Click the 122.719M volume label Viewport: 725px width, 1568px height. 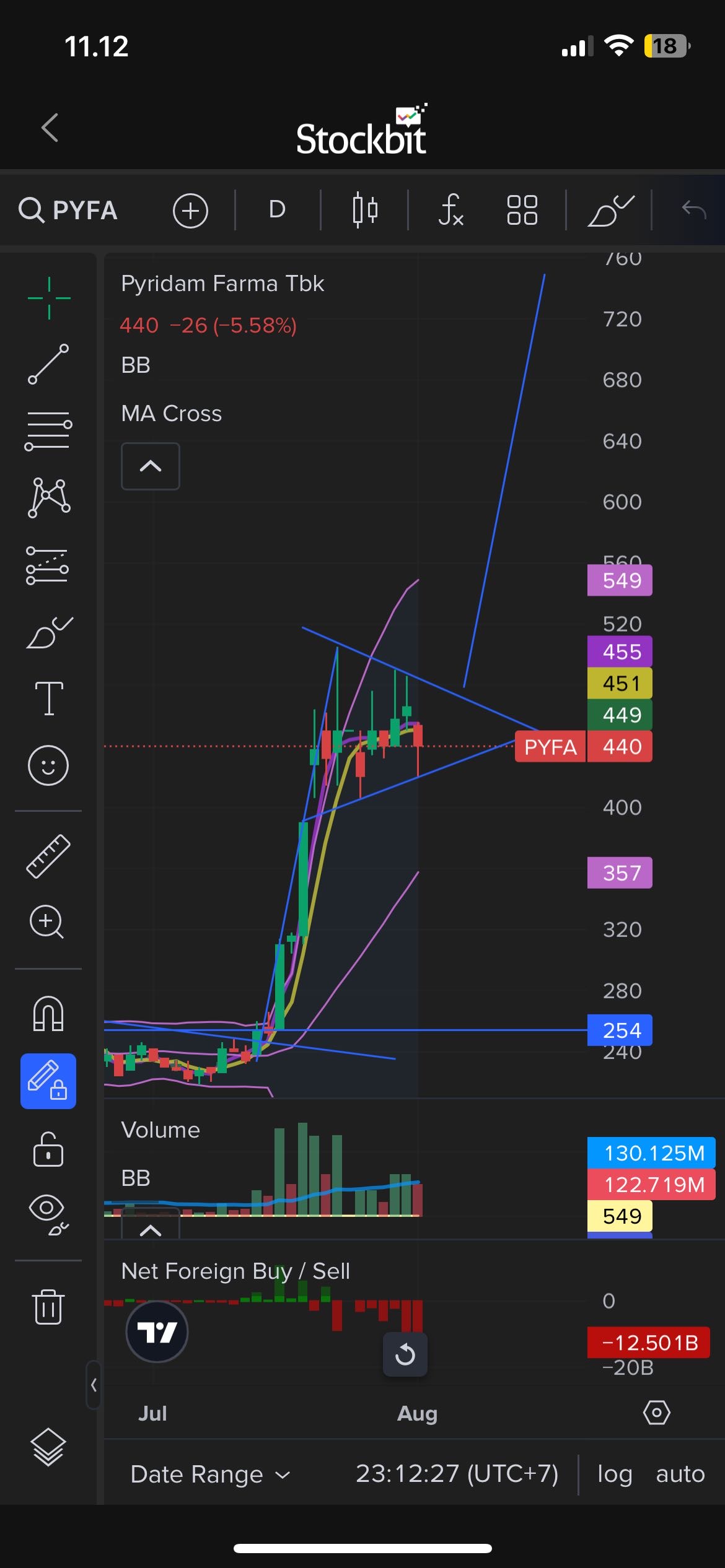pos(651,1185)
